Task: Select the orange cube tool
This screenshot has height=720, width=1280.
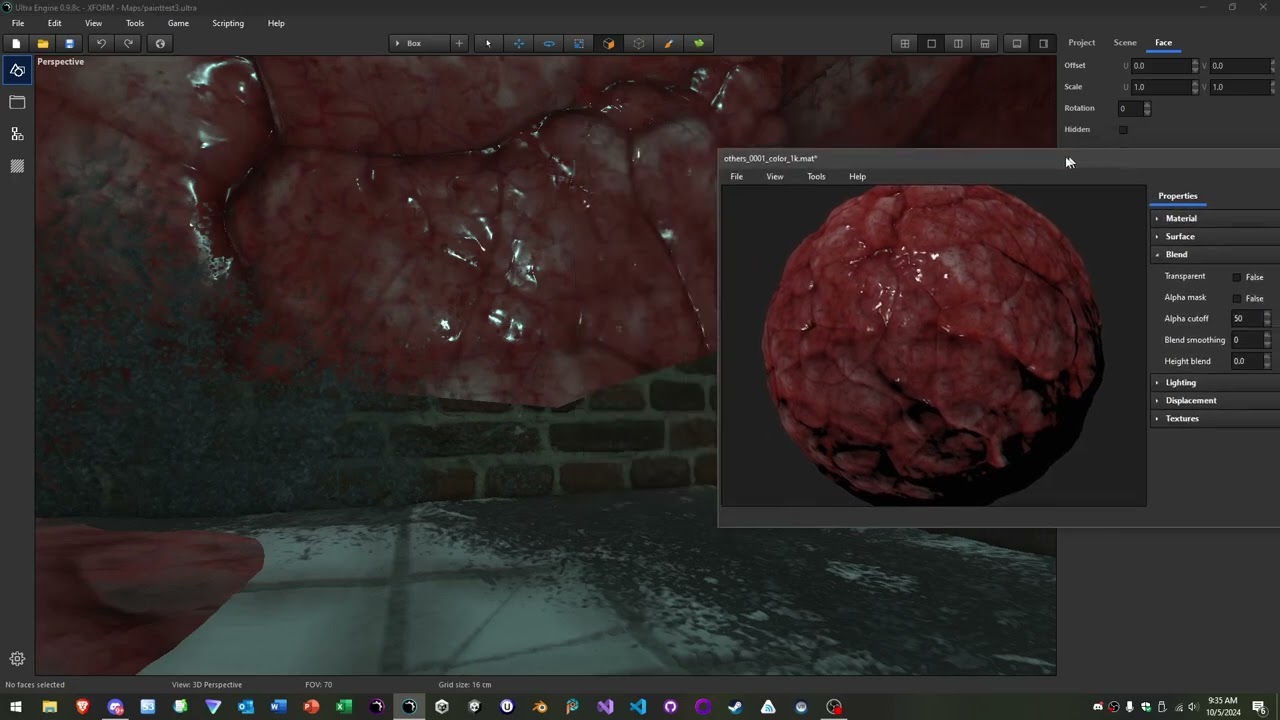Action: click(x=609, y=43)
